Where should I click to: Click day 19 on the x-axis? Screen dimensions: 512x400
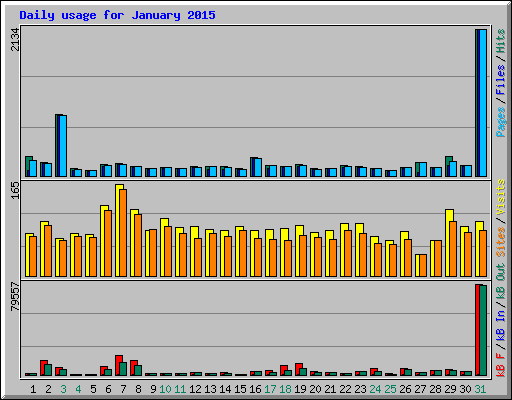[300, 389]
